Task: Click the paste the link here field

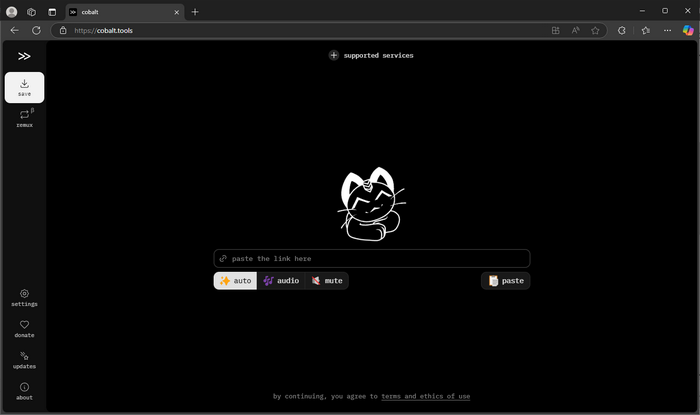Action: (371, 258)
